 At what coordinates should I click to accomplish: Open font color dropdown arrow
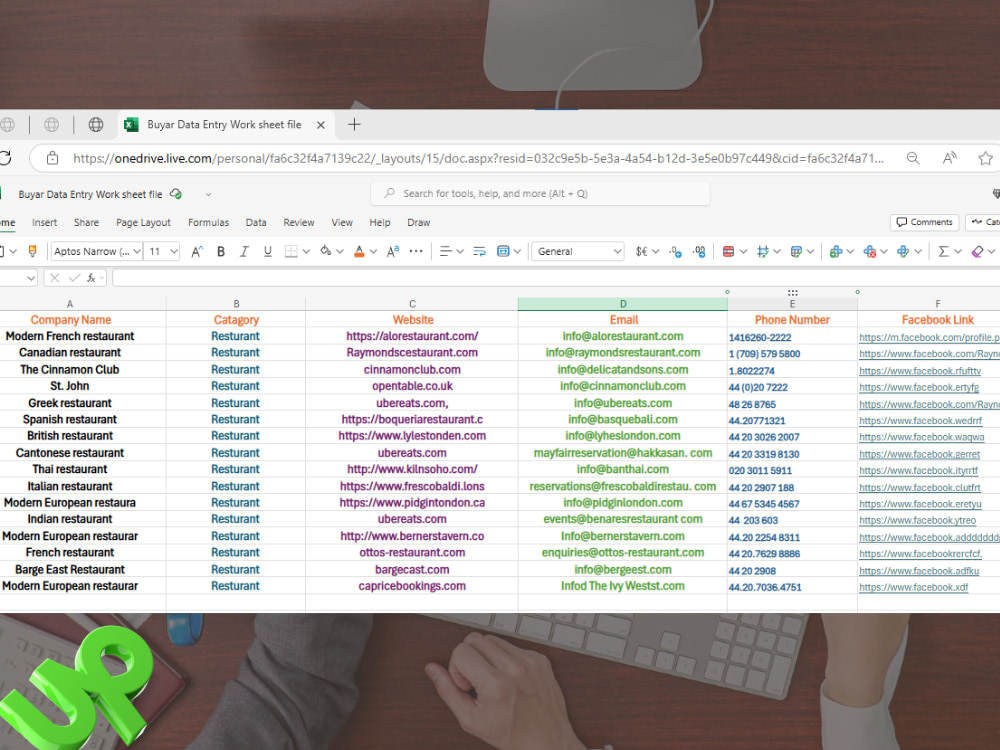click(374, 251)
